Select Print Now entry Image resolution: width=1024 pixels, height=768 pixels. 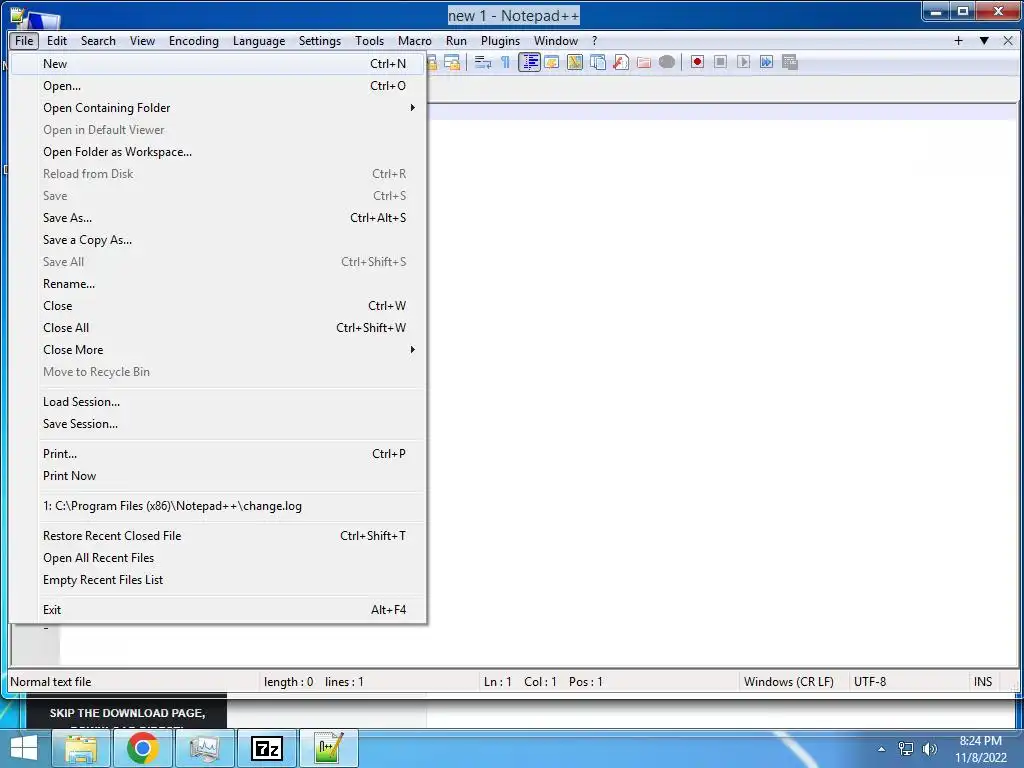point(219,476)
